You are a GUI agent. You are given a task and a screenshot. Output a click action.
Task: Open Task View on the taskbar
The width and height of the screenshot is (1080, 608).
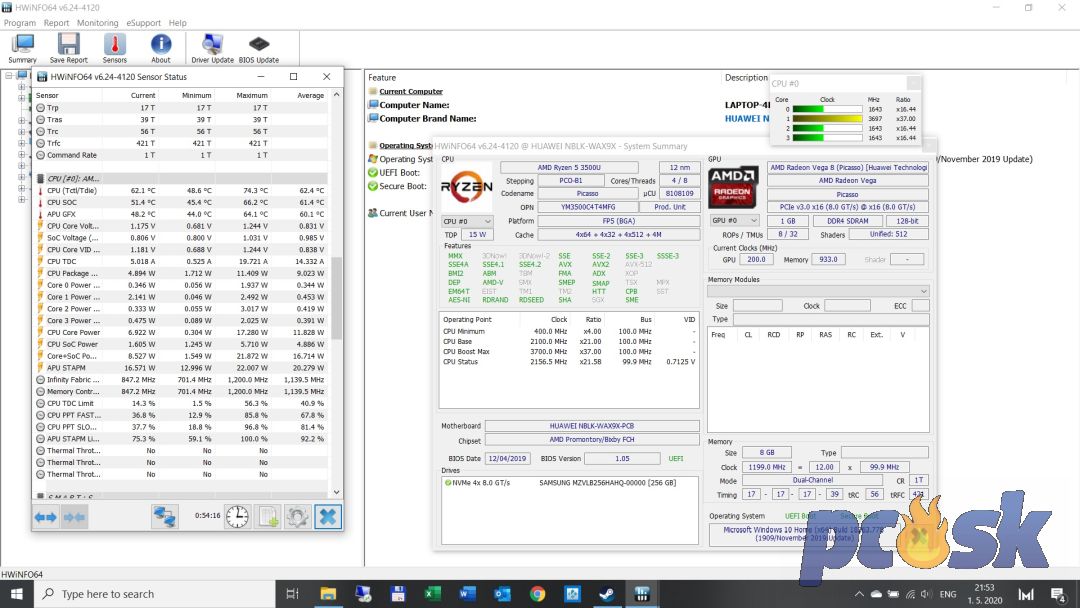tap(292, 594)
